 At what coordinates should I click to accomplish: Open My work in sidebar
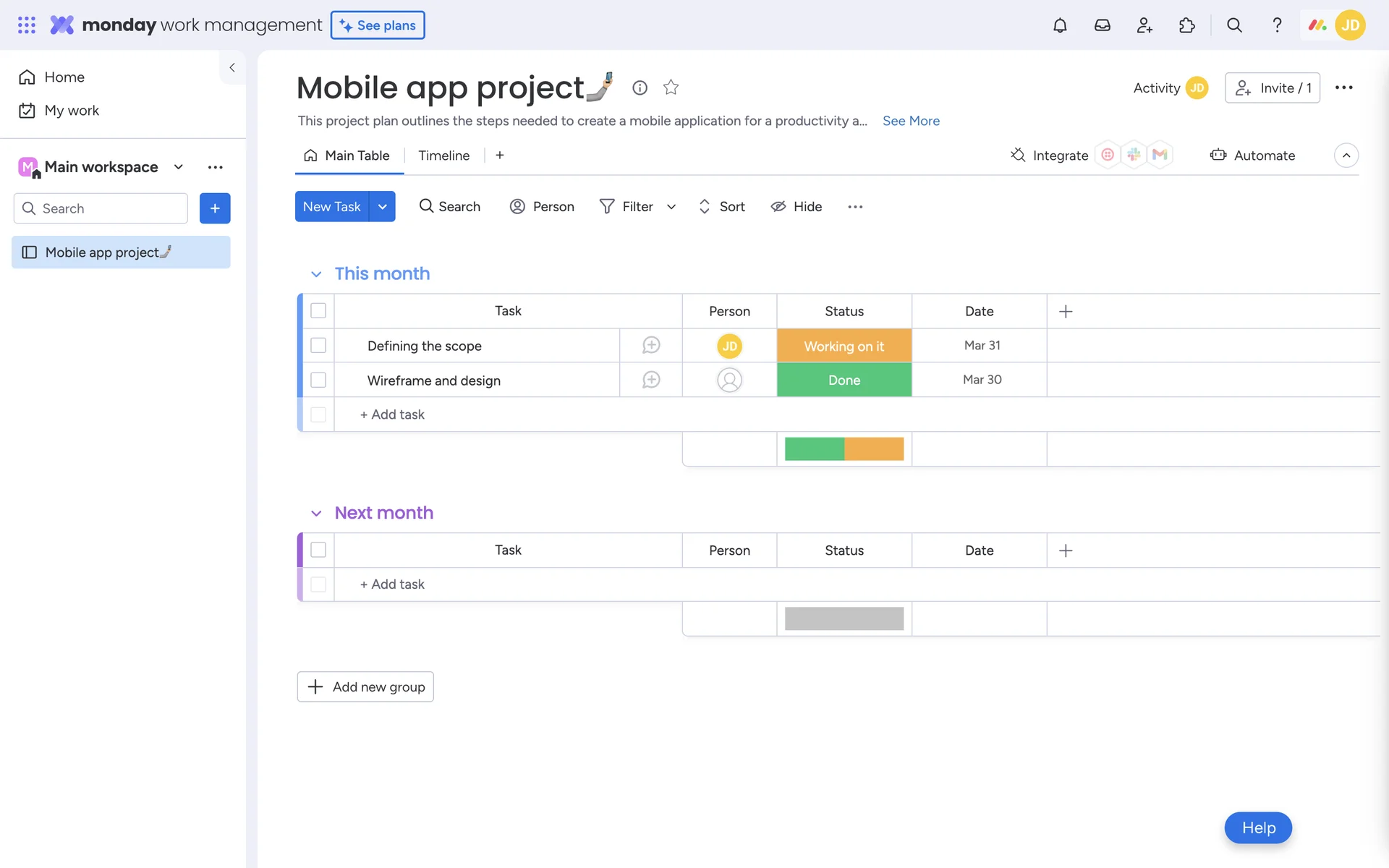(x=71, y=111)
